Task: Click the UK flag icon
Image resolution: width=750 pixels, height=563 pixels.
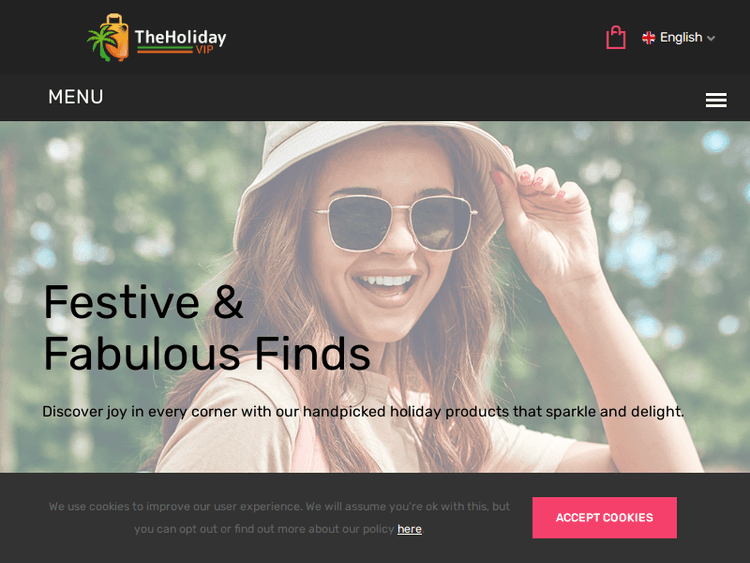Action: pyautogui.click(x=649, y=38)
